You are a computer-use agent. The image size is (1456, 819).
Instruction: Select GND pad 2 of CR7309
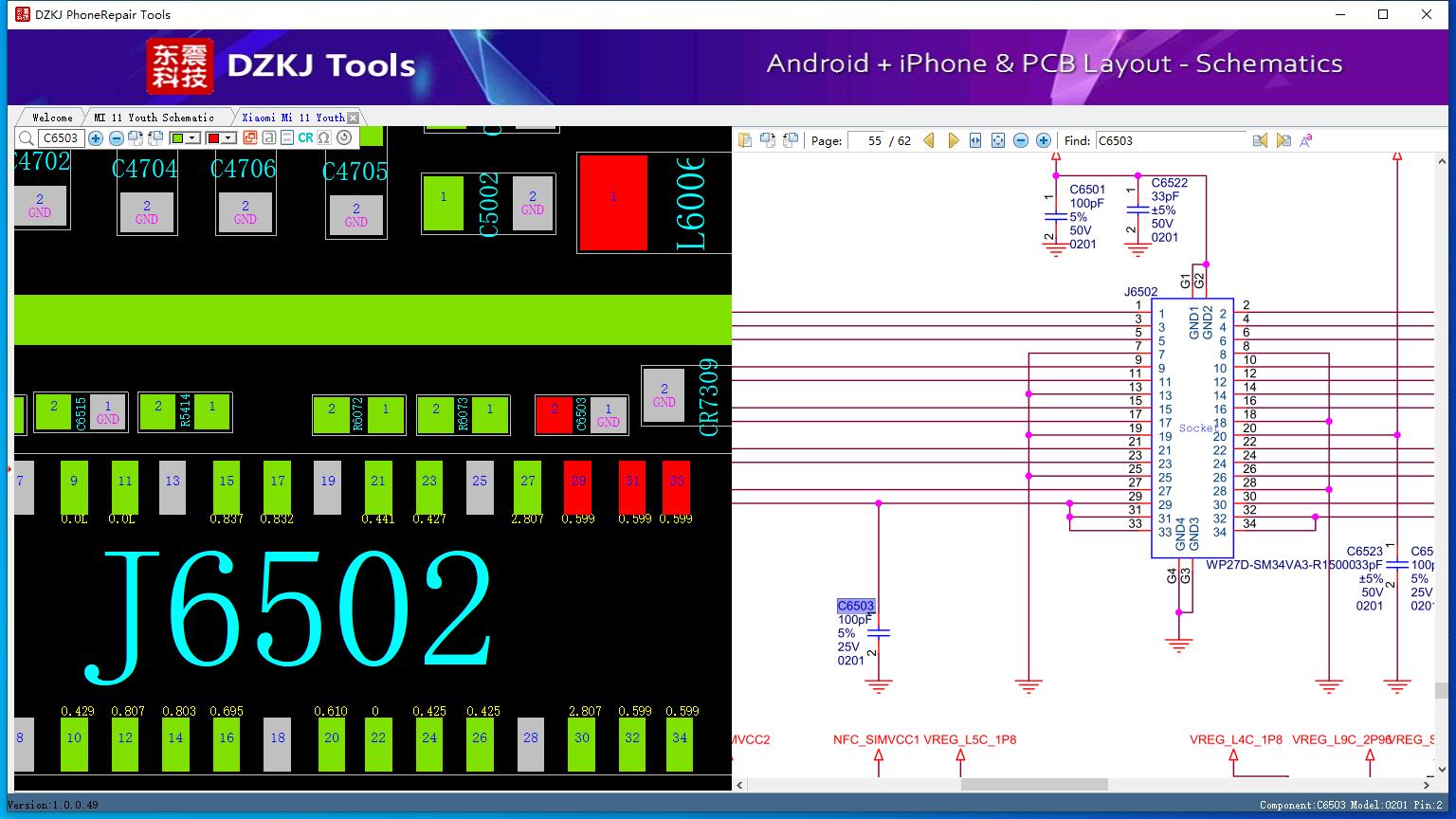pos(664,395)
